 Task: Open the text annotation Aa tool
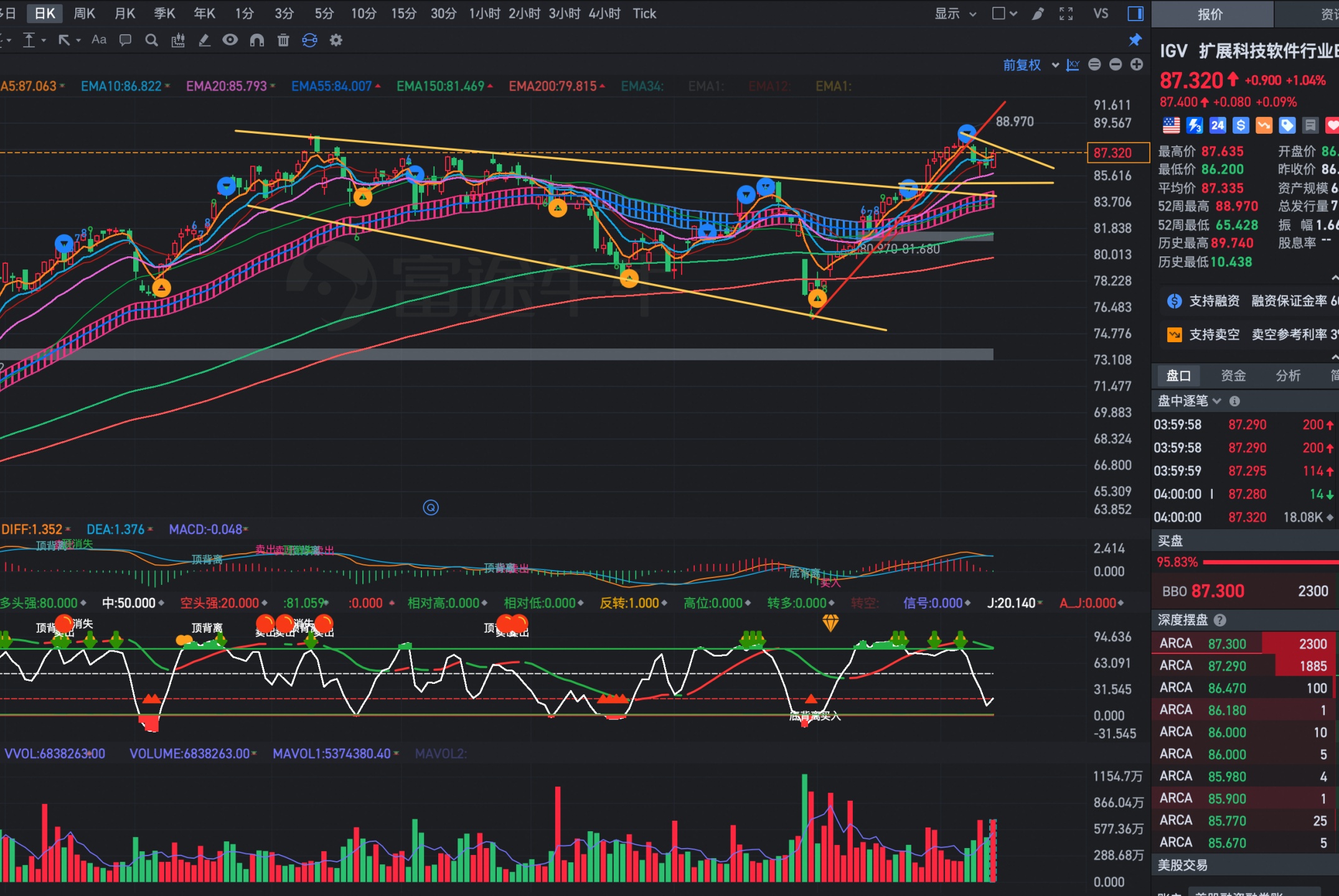point(98,40)
